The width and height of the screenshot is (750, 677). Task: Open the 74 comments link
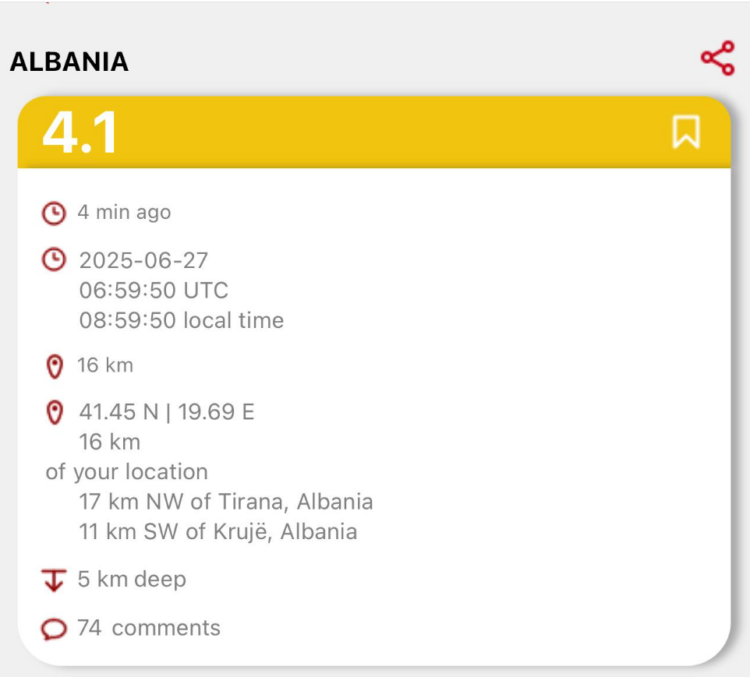(x=149, y=628)
